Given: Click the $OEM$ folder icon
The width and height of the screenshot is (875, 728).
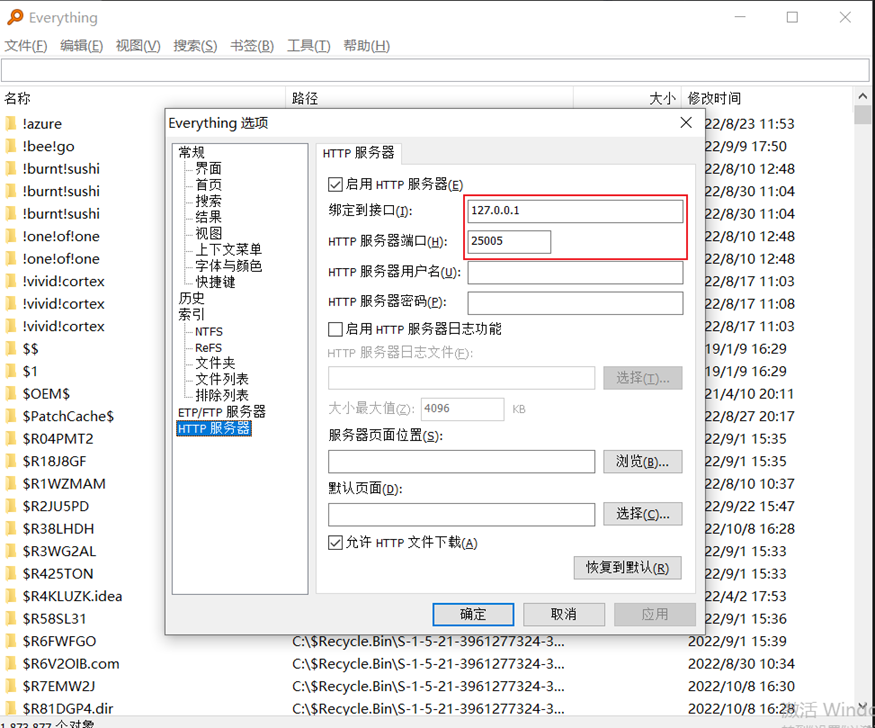Looking at the screenshot, I should [x=11, y=394].
